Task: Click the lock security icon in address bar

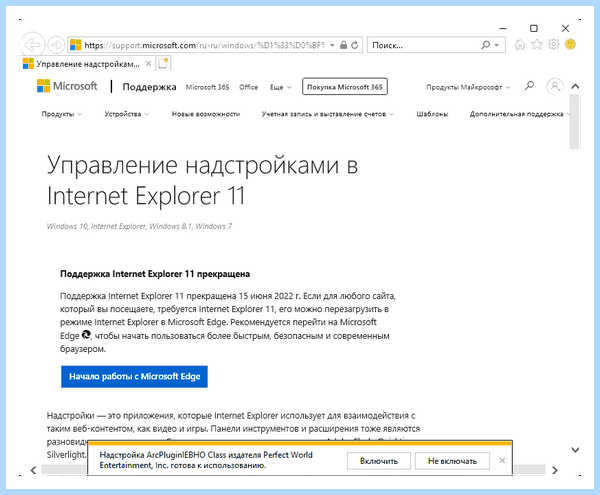Action: click(x=343, y=45)
